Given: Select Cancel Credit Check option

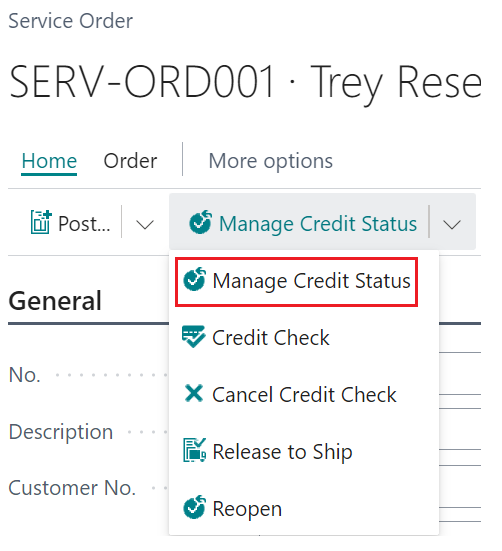Looking at the screenshot, I should click(304, 394).
